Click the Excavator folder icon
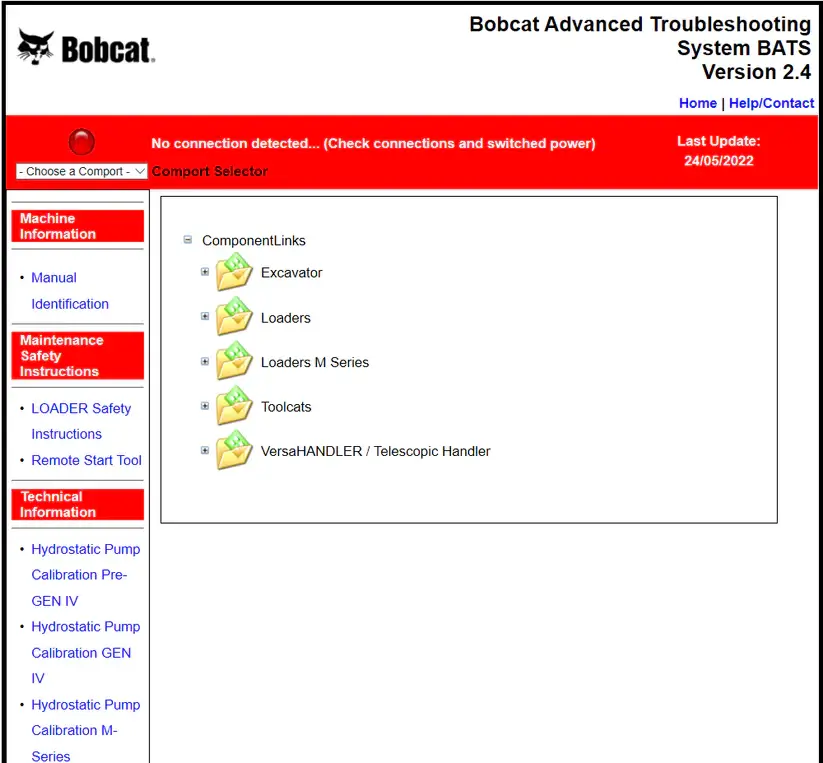 pos(234,273)
